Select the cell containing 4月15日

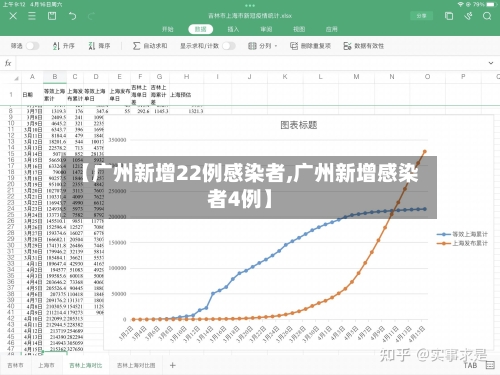point(33,349)
